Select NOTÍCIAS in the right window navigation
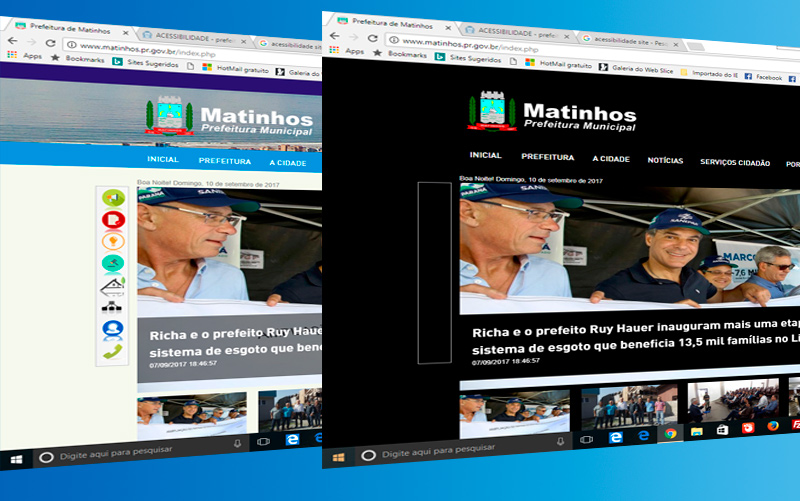 point(665,160)
